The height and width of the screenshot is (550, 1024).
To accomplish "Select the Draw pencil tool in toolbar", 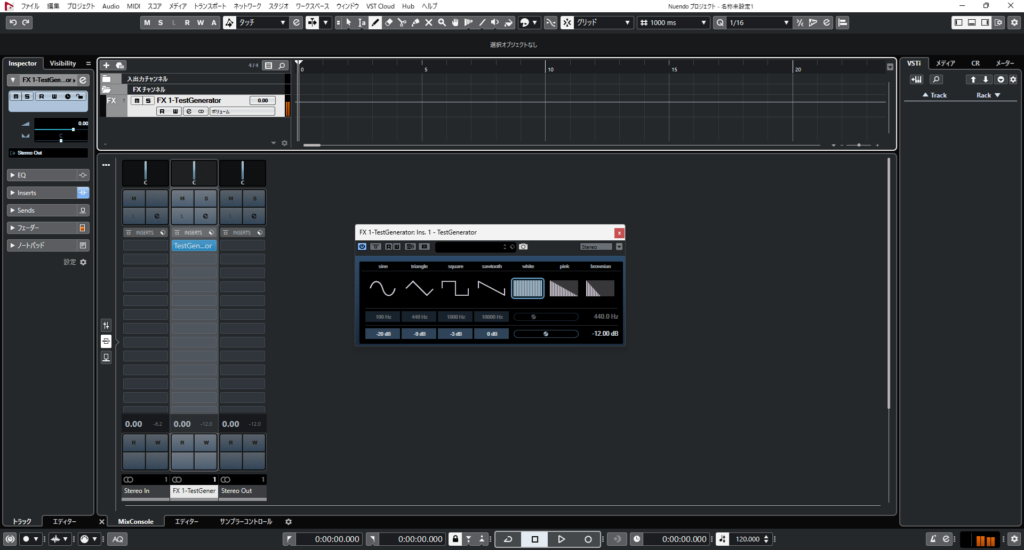I will tap(375, 22).
